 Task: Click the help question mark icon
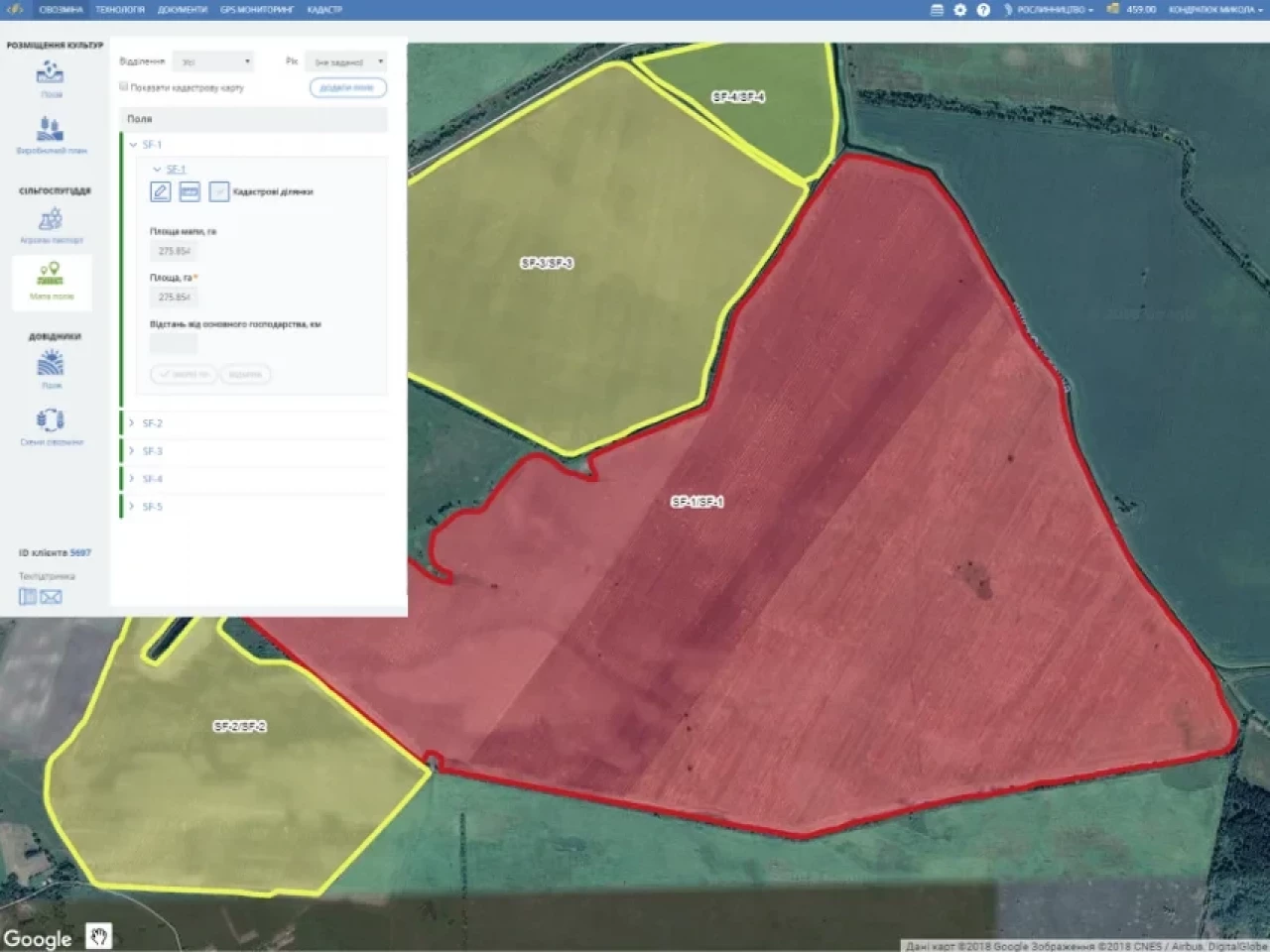983,10
